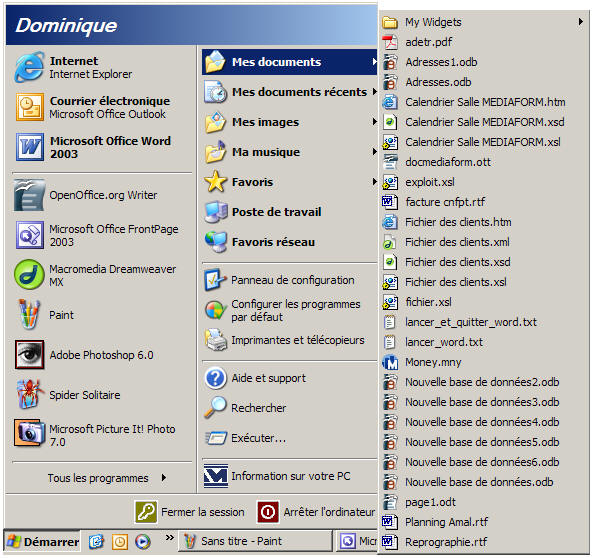Expand the Ma musique submenu arrow
Viewport: 593px width, 558px height.
(374, 151)
